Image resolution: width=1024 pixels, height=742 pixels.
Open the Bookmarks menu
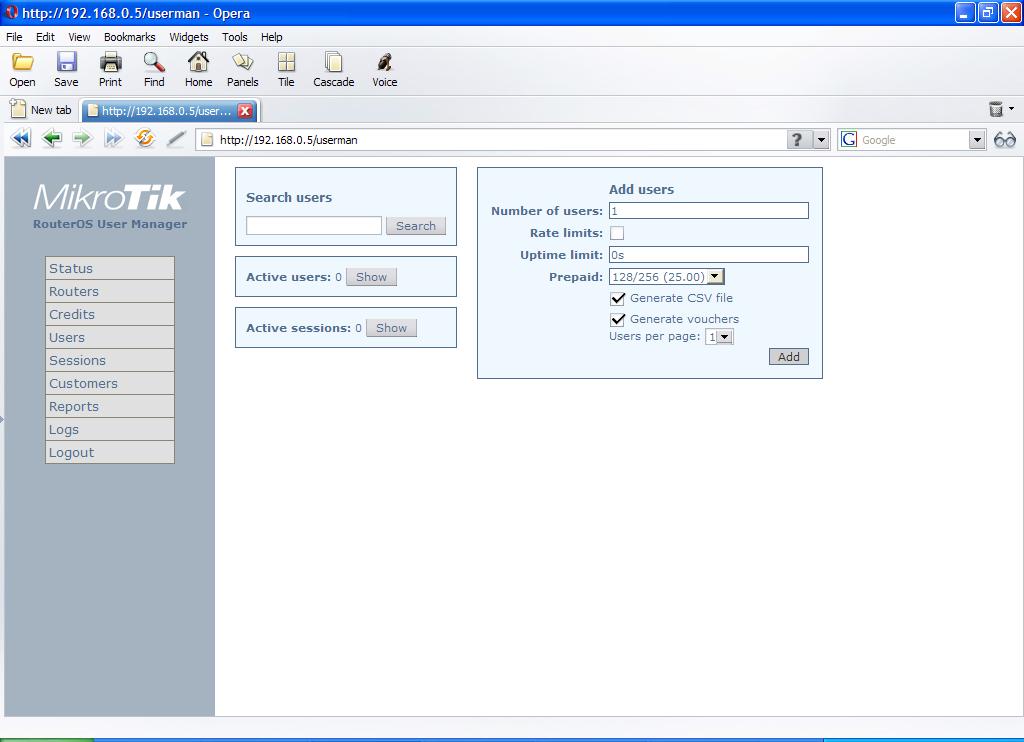click(129, 37)
